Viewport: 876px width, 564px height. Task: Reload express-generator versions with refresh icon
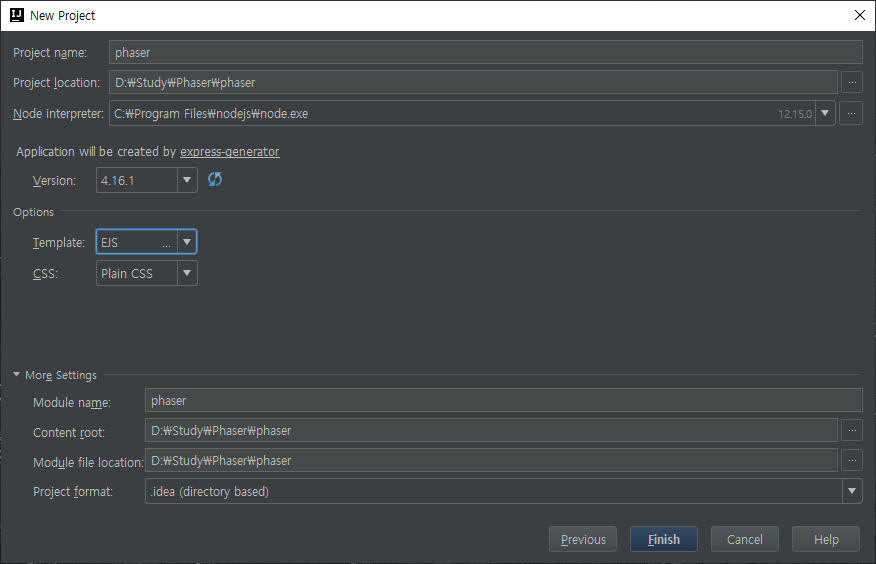pos(215,179)
